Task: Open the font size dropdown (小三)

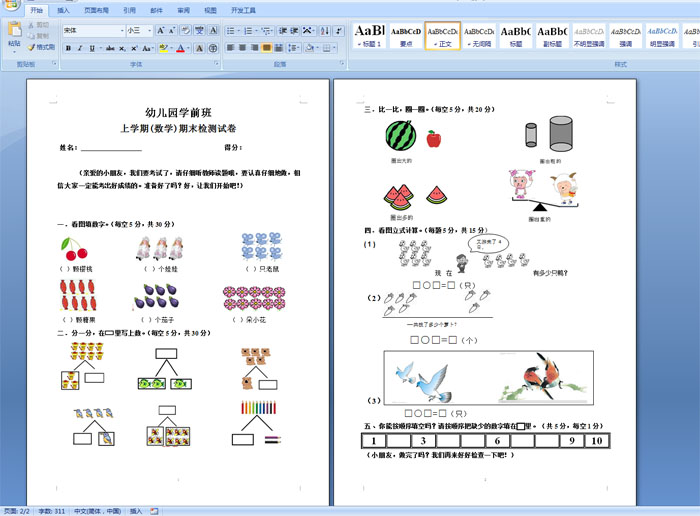Action: (150, 30)
